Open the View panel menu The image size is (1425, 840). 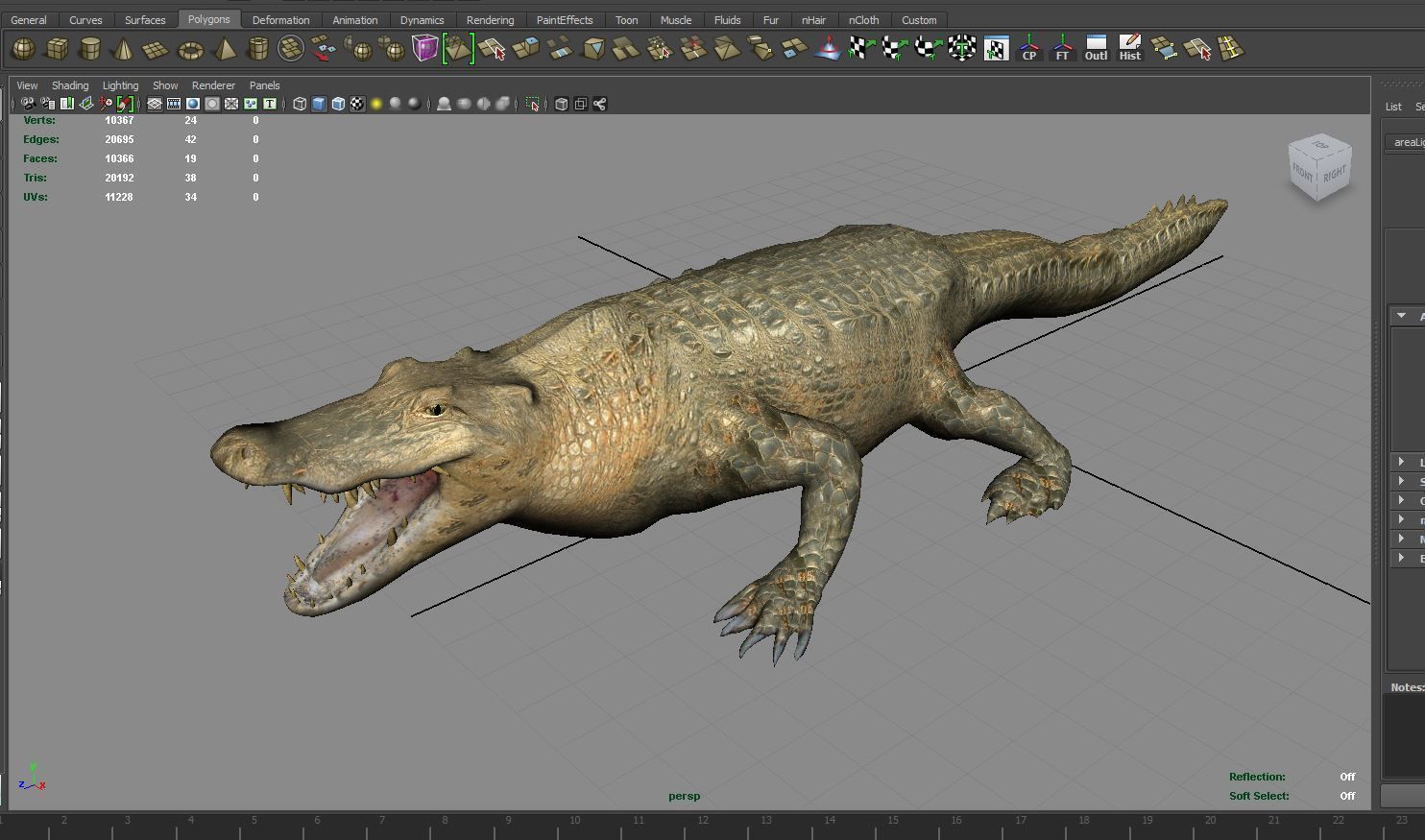coord(27,85)
